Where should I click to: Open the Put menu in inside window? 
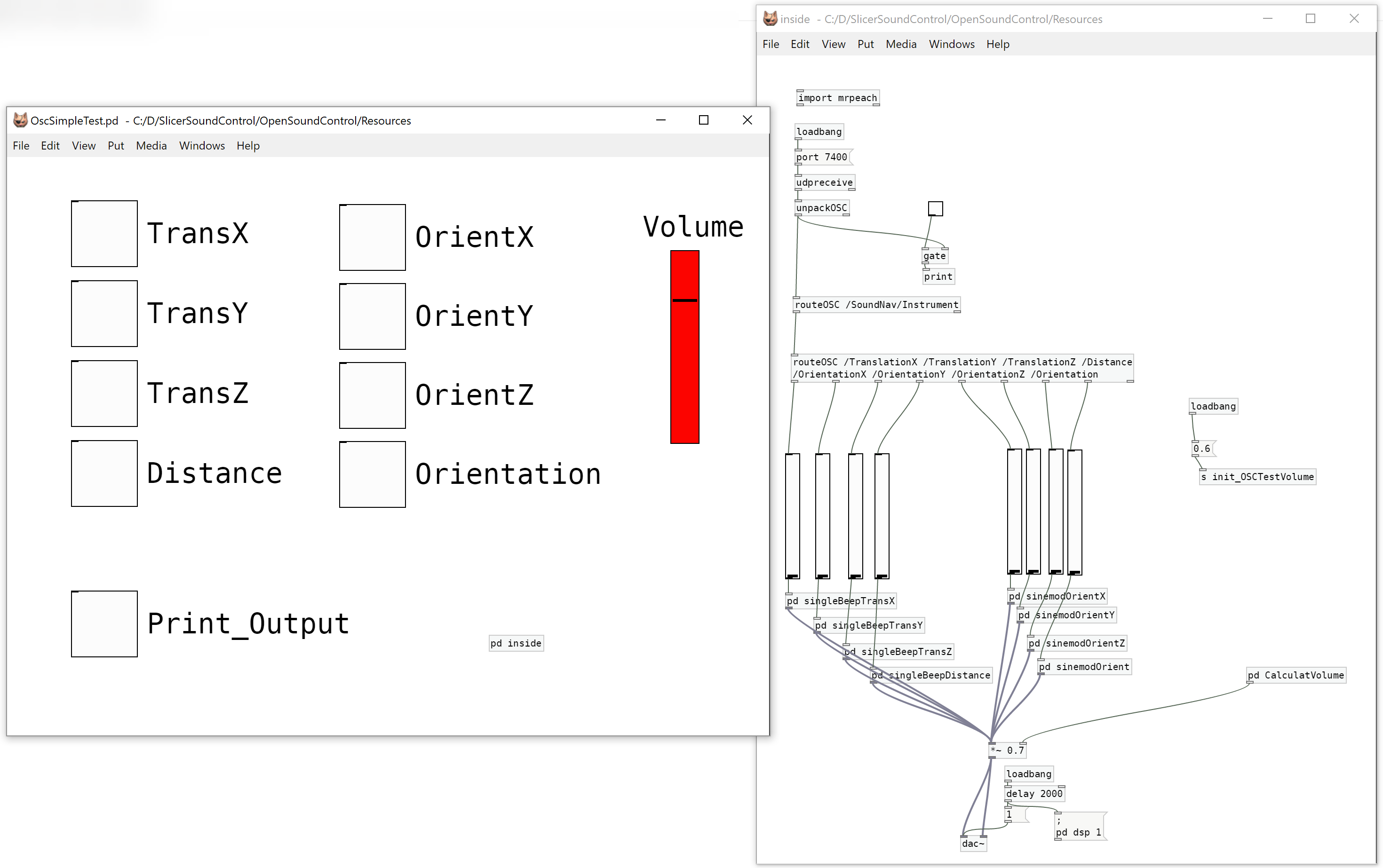[864, 44]
